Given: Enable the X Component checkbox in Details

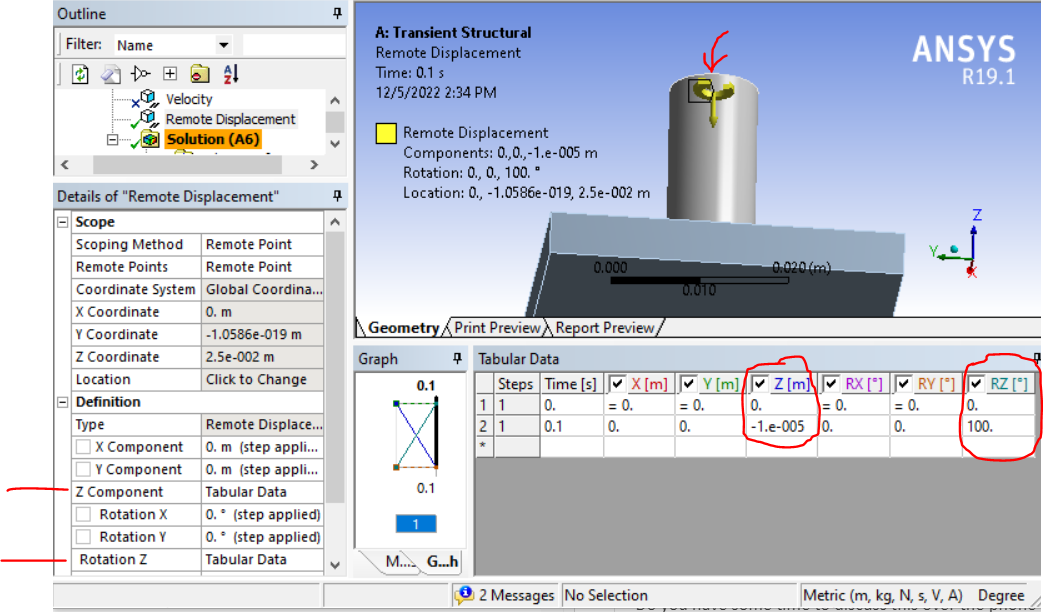Looking at the screenshot, I should pyautogui.click(x=84, y=447).
